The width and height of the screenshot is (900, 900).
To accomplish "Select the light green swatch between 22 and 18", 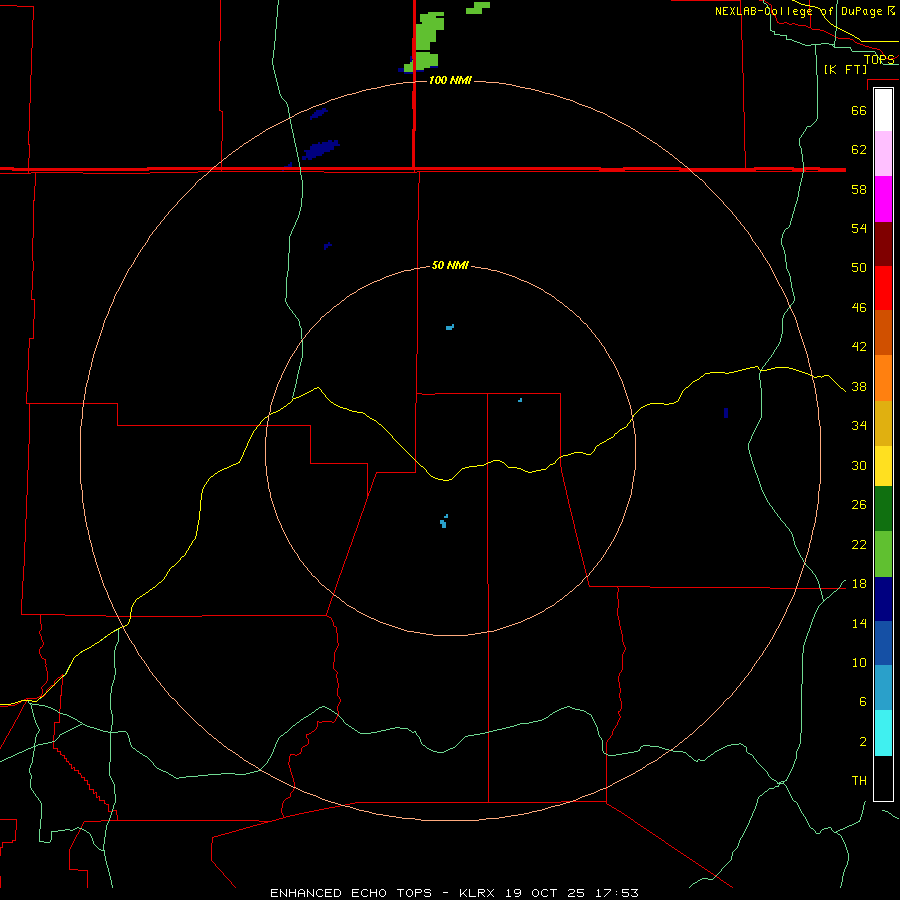I will (883, 554).
